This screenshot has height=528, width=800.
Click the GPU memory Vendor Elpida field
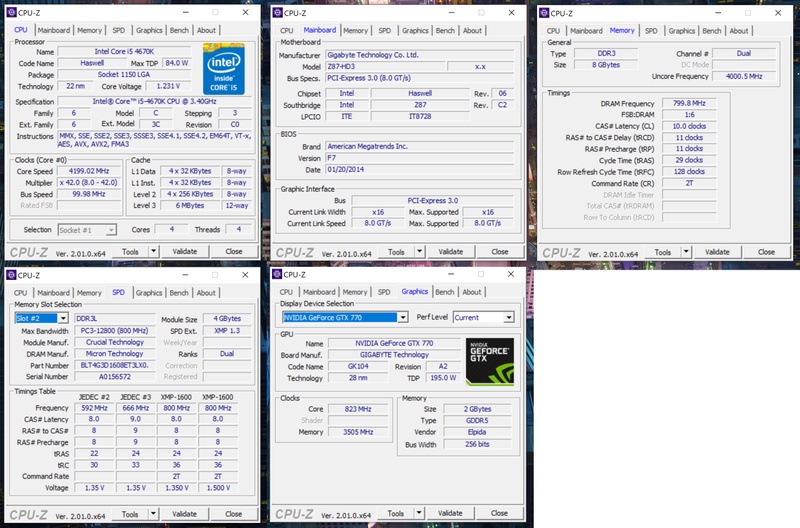coord(477,432)
